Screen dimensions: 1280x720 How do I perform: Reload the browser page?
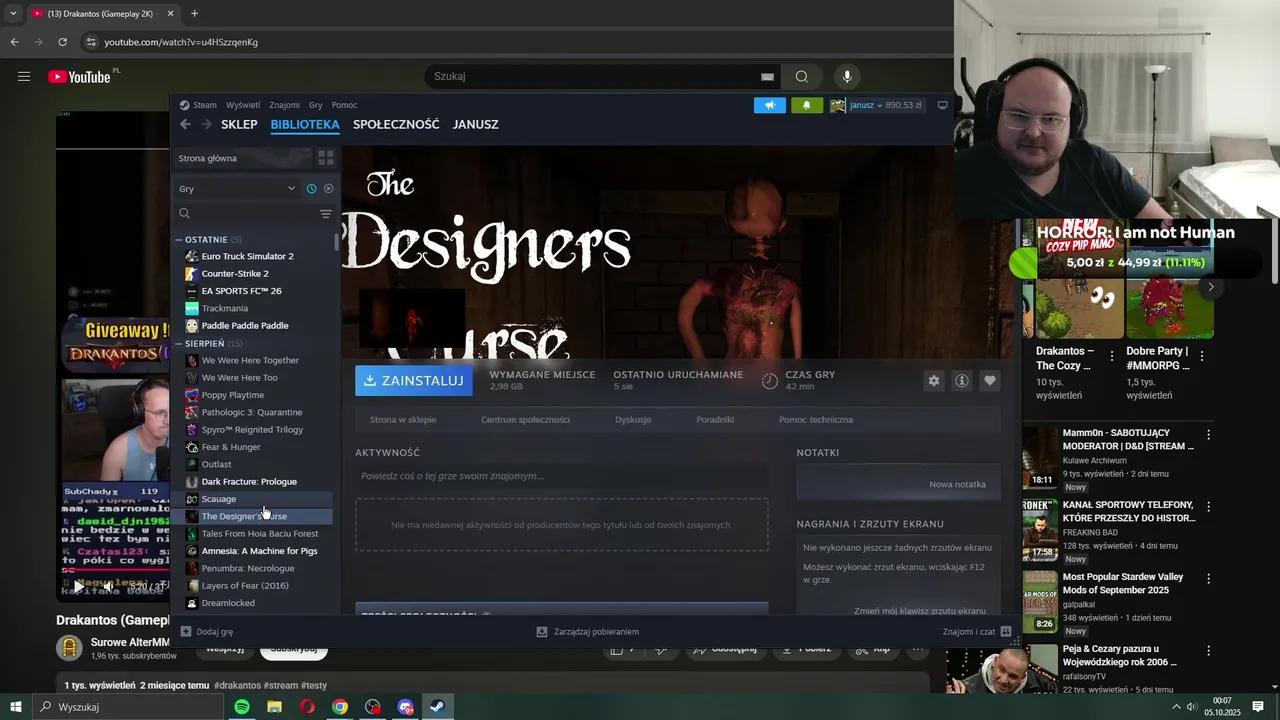coord(62,42)
